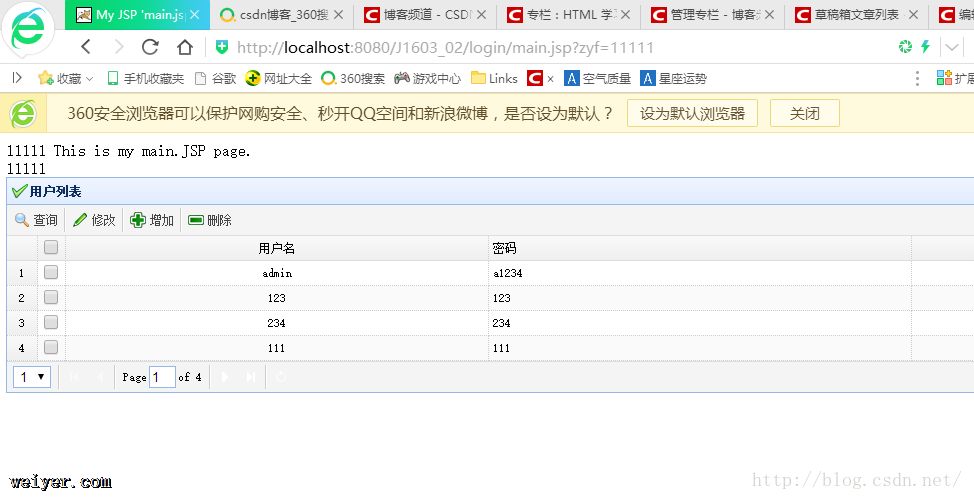
Task: Open the 网址大全 bookmark
Action: click(278, 78)
